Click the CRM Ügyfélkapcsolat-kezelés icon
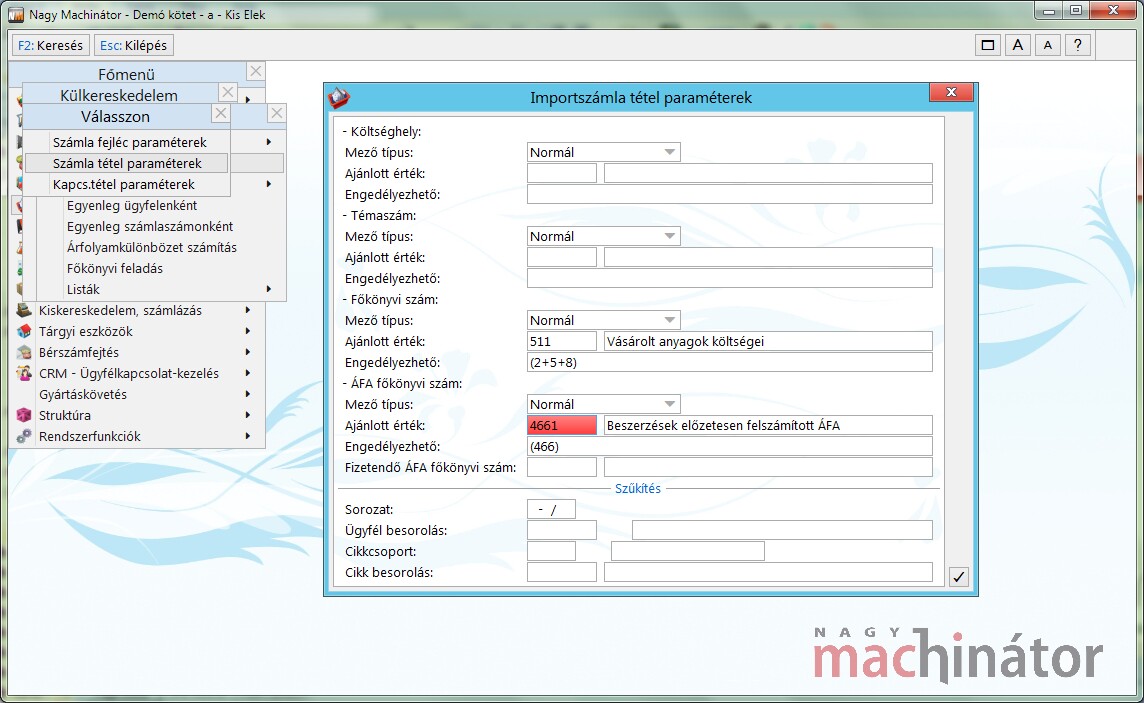The width and height of the screenshot is (1144, 703). [24, 374]
